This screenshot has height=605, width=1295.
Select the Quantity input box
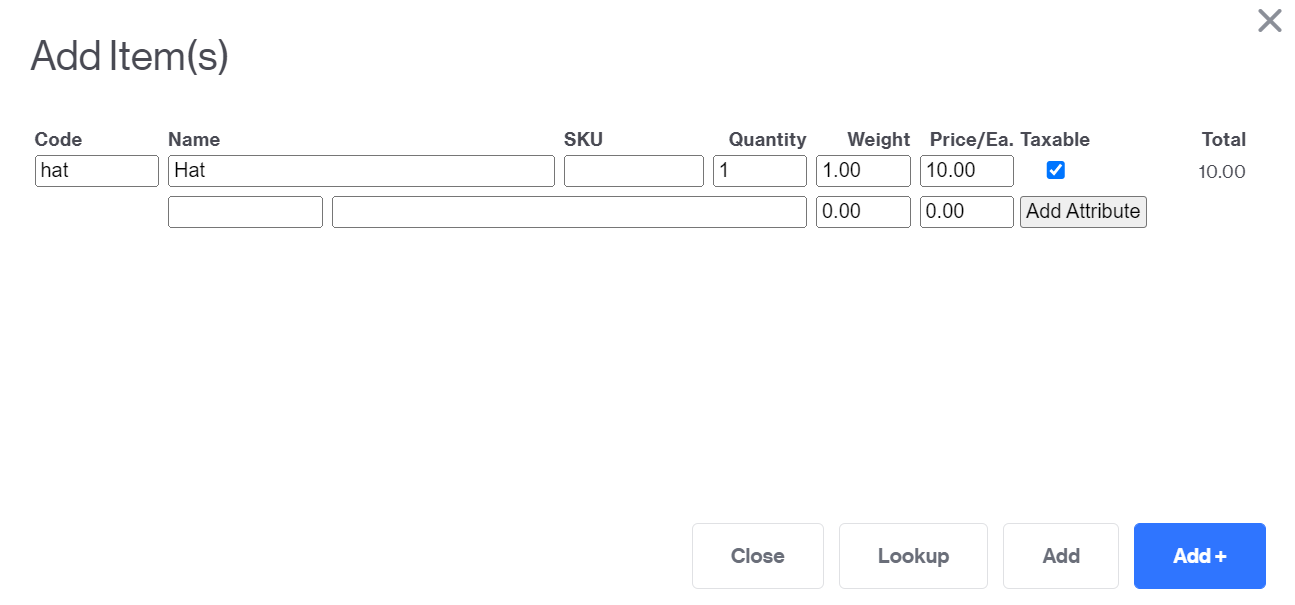(760, 171)
